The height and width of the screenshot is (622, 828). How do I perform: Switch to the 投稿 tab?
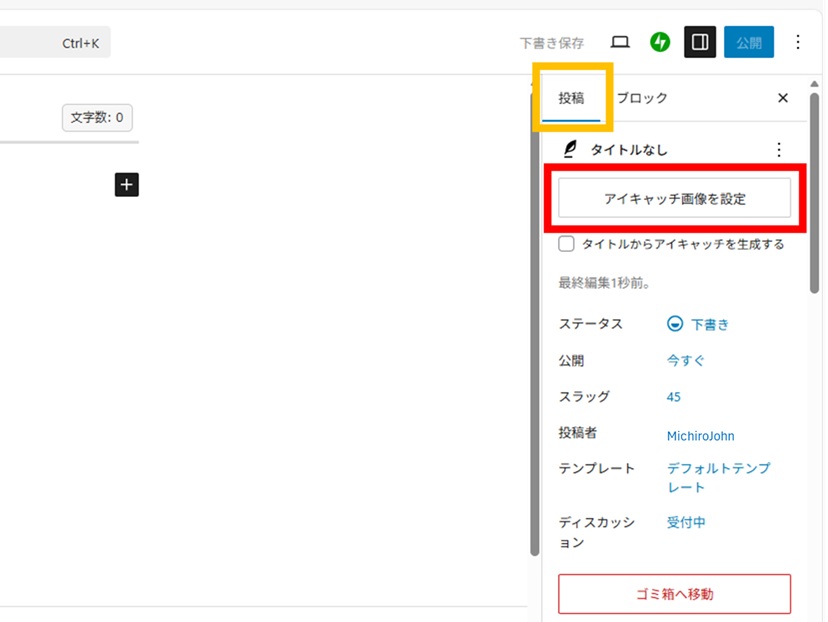point(571,98)
